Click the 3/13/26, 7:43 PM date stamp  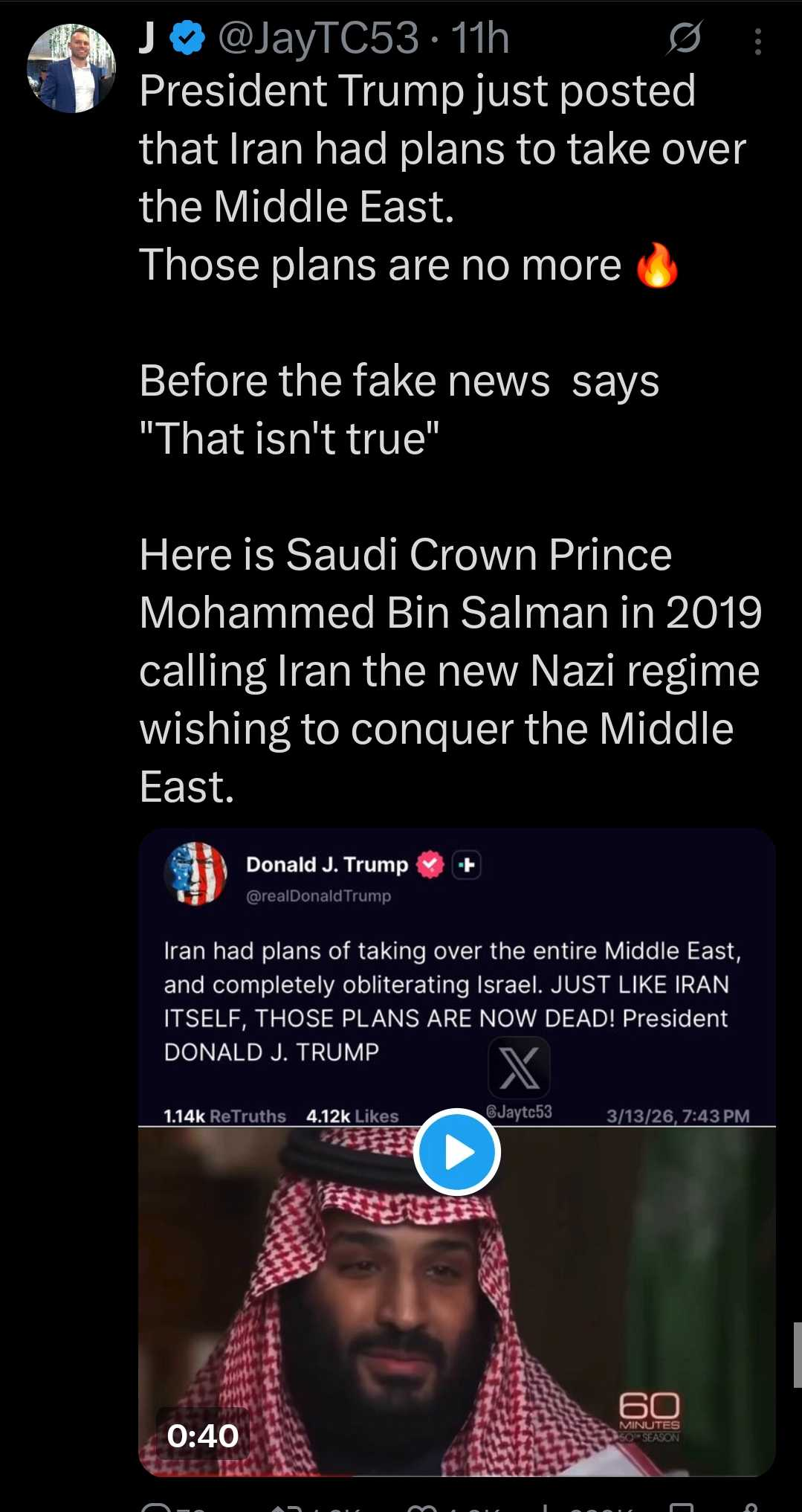pyautogui.click(x=678, y=1116)
